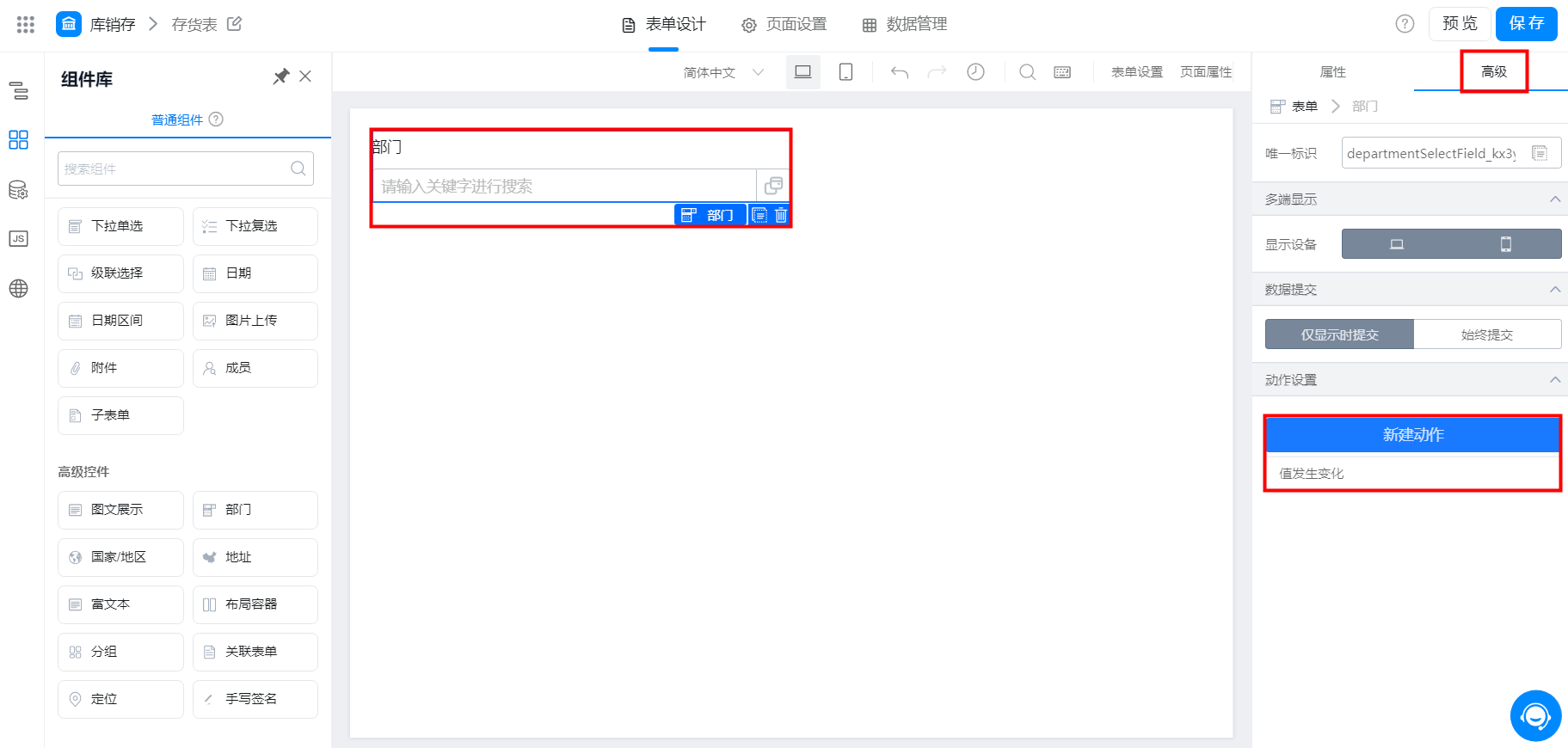
Task: Click the department keyword search input
Action: (564, 186)
